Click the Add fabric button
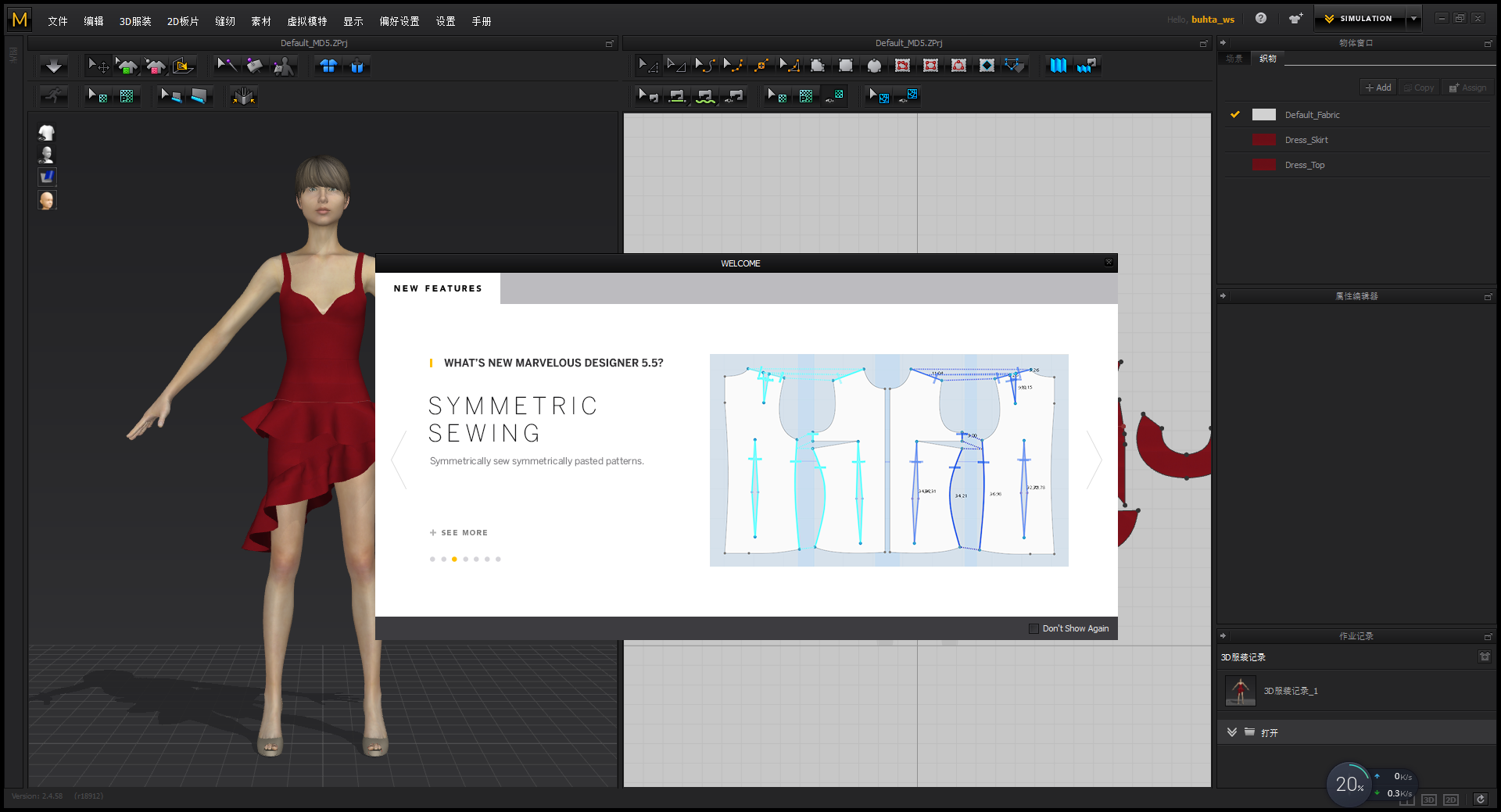The height and width of the screenshot is (812, 1501). click(x=1378, y=88)
